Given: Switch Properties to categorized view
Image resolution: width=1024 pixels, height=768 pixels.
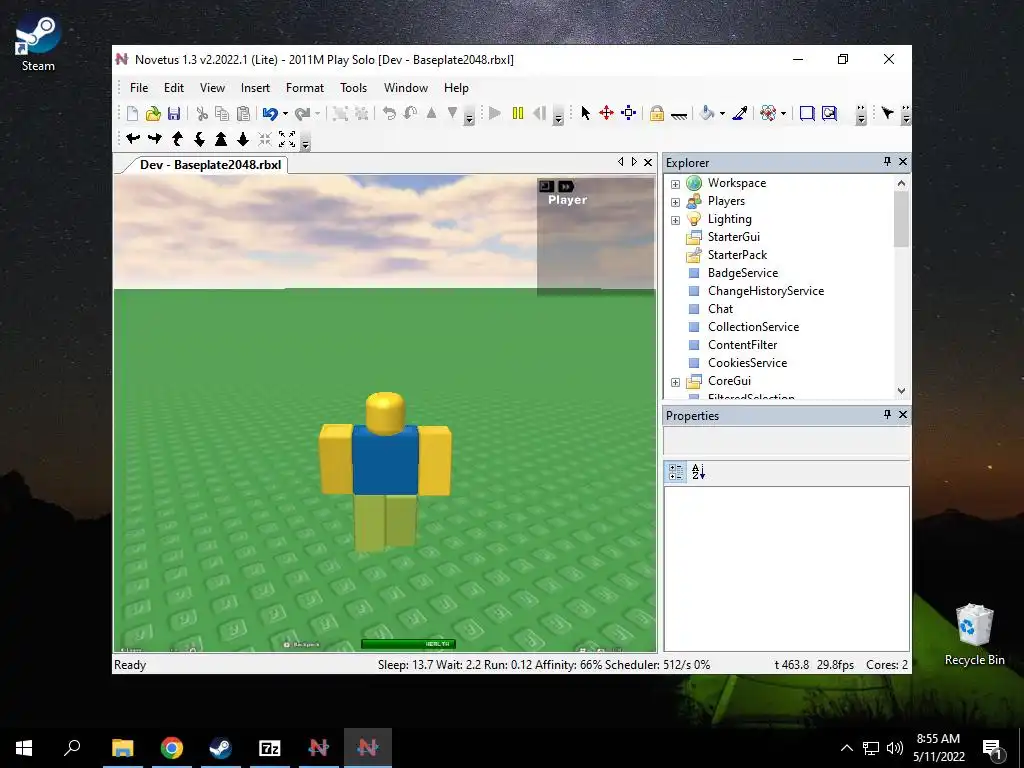Looking at the screenshot, I should [x=676, y=472].
